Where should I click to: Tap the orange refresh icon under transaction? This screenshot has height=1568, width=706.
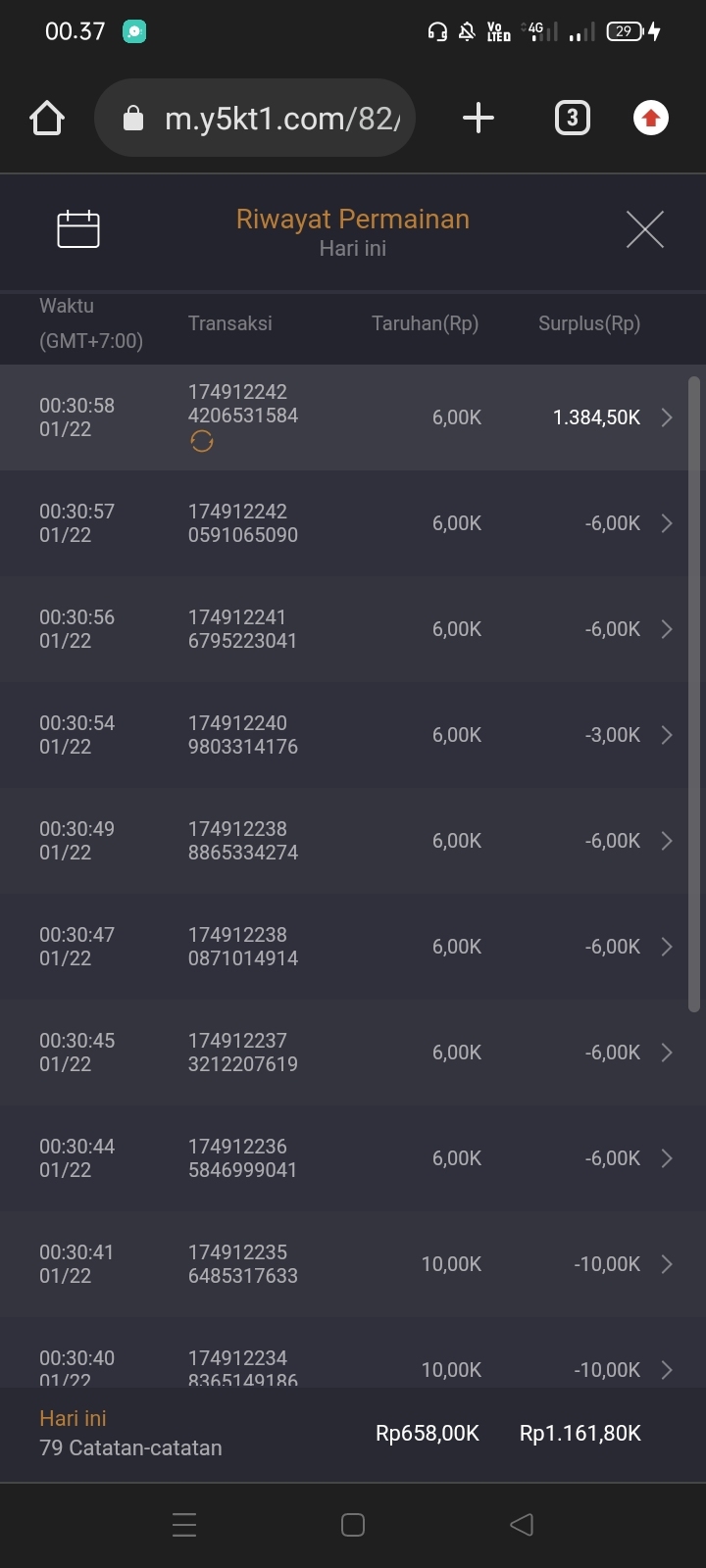tap(202, 442)
